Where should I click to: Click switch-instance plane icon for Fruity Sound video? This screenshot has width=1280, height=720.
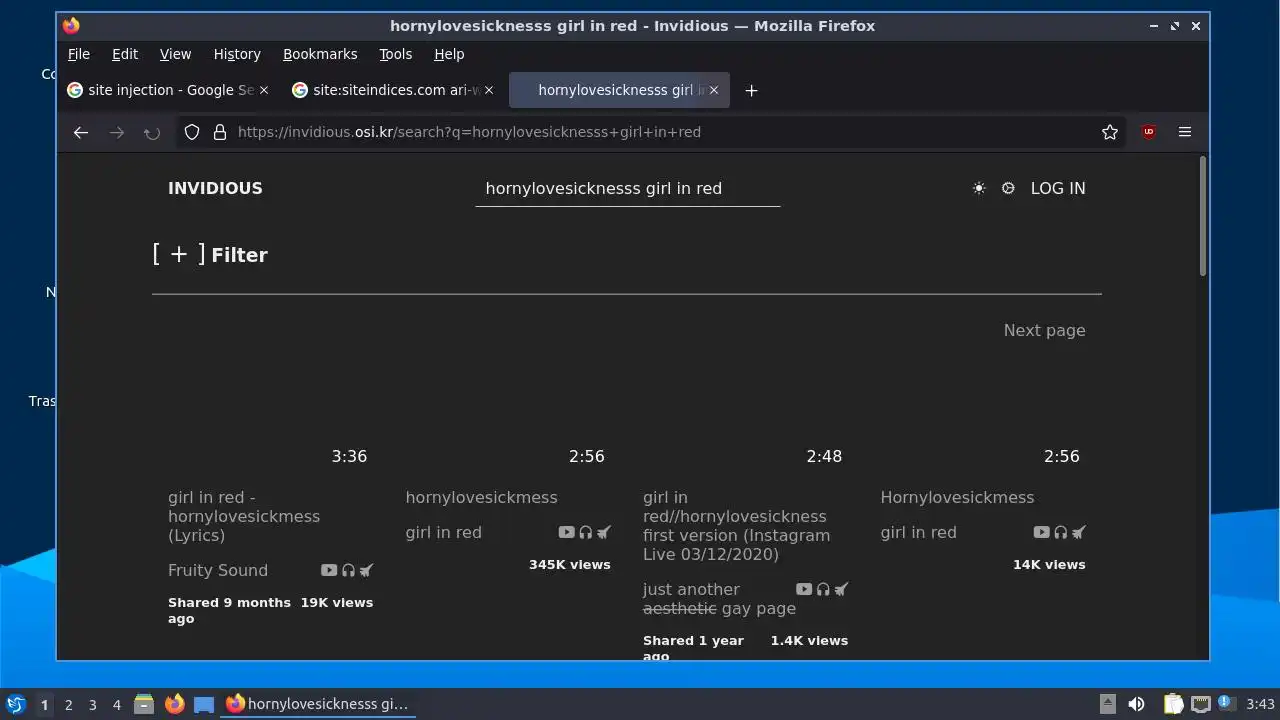click(366, 570)
